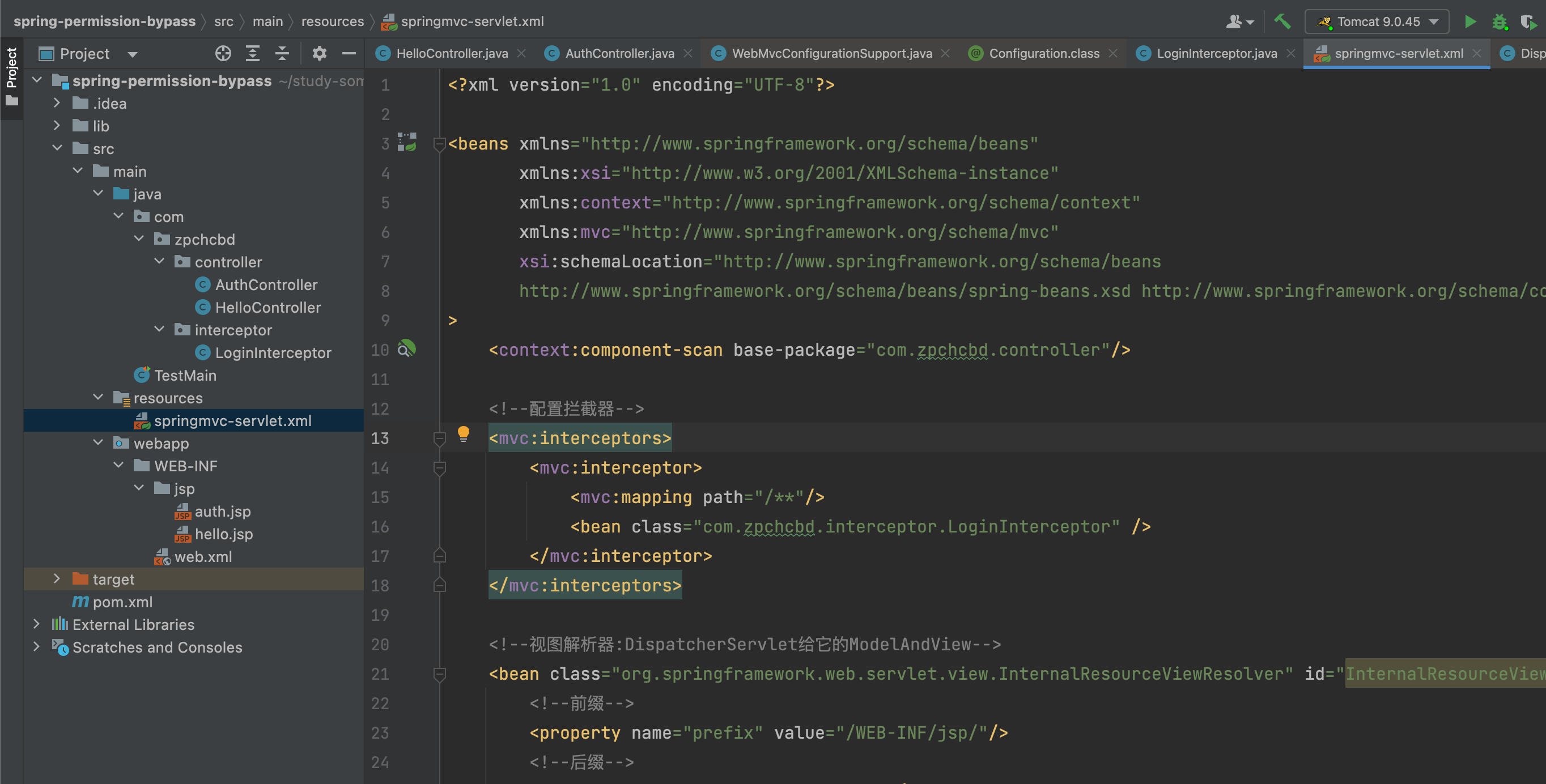Expand External Libraries node
The height and width of the screenshot is (784, 1546).
[x=36, y=624]
